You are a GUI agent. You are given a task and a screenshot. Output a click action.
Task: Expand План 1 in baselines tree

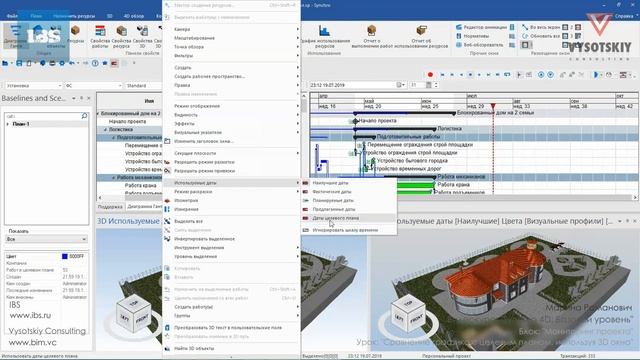[8, 124]
